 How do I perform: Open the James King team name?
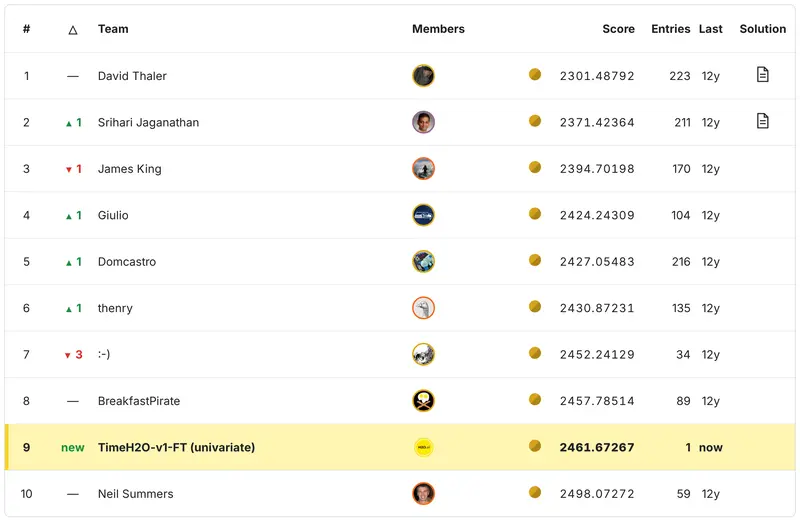point(130,169)
